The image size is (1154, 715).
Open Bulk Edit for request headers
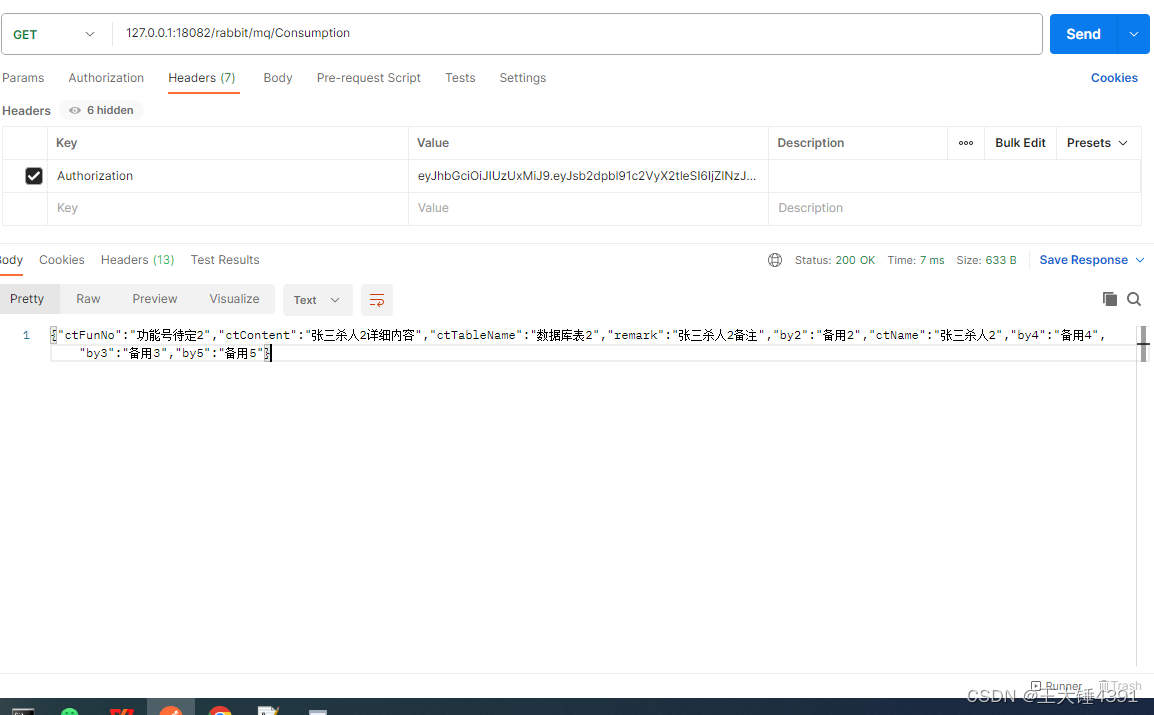[1020, 142]
